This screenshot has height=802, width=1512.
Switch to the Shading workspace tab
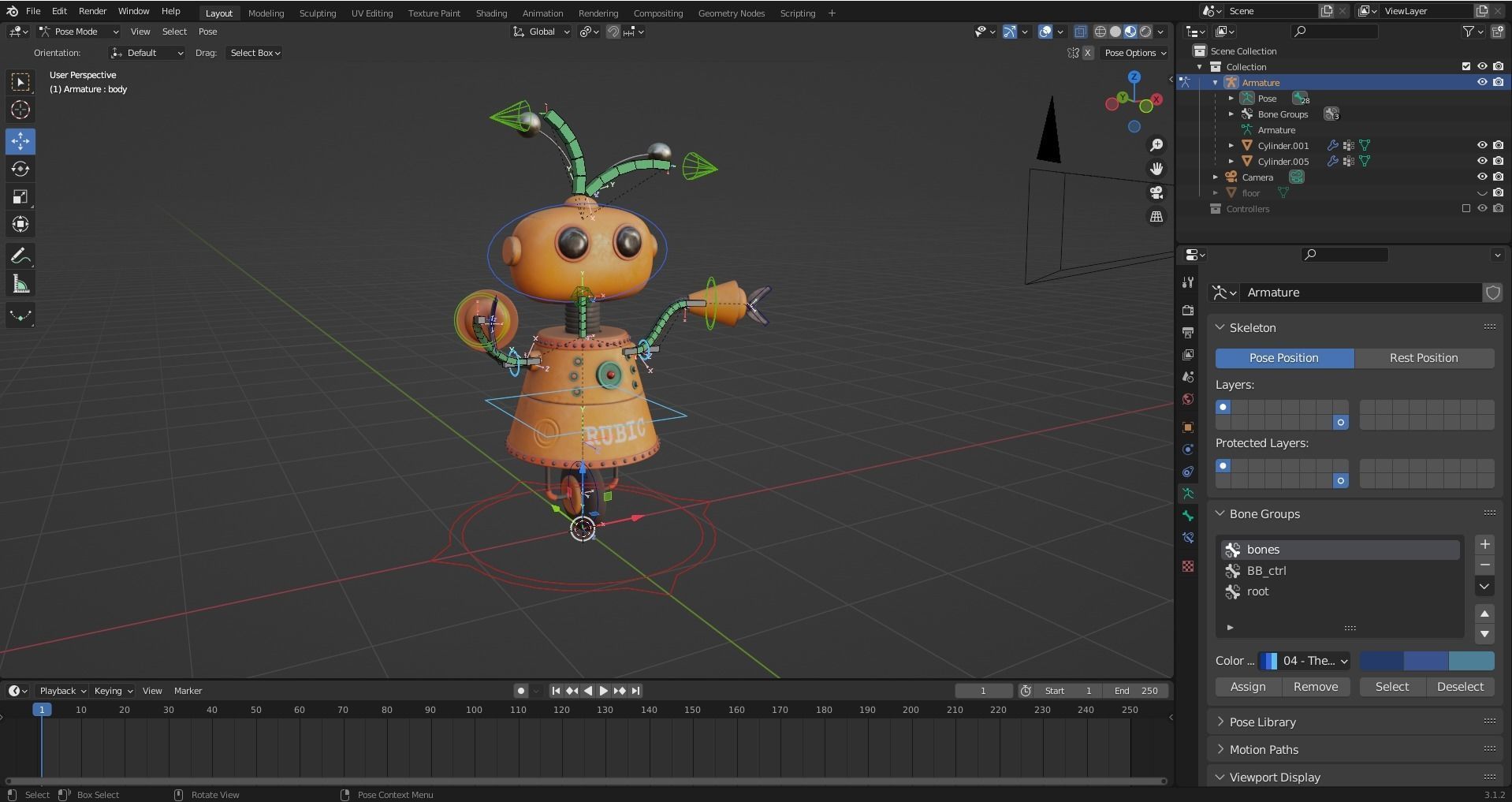tap(491, 13)
